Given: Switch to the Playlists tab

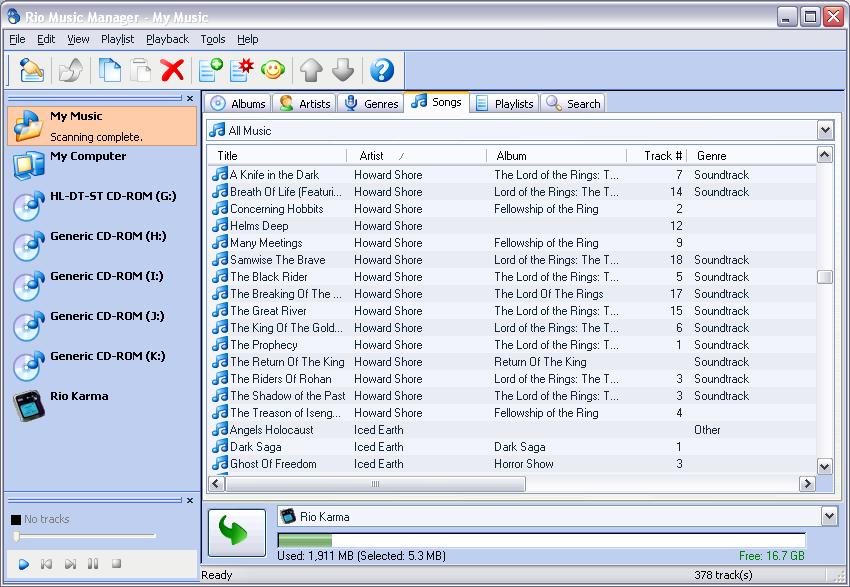Looking at the screenshot, I should coord(504,104).
